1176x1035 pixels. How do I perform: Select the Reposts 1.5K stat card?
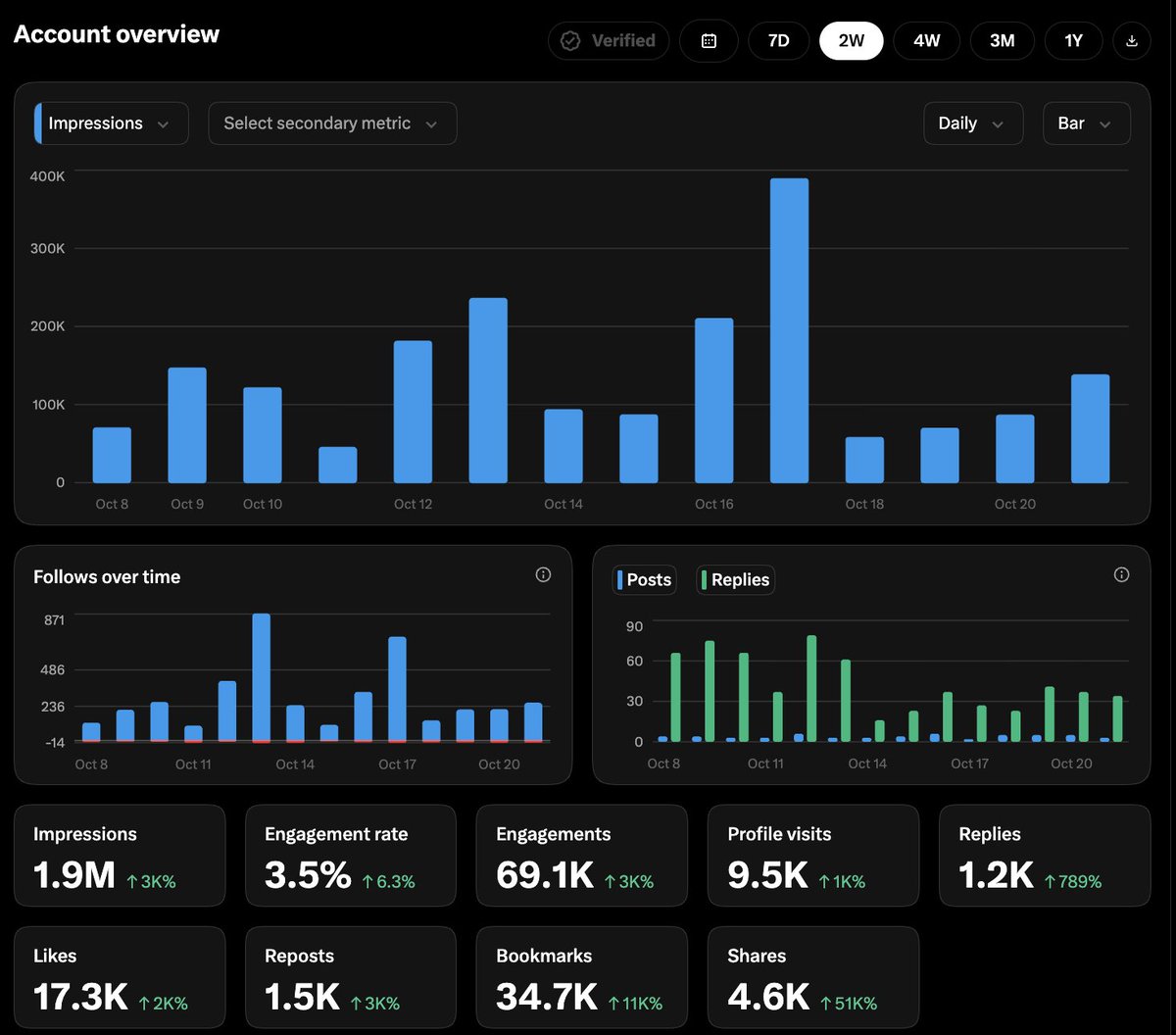tap(351, 977)
